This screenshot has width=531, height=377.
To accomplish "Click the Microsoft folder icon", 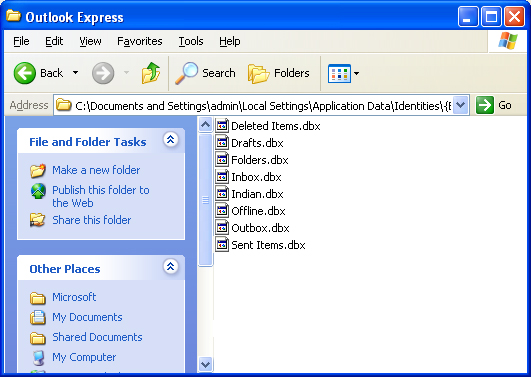I will [x=38, y=298].
